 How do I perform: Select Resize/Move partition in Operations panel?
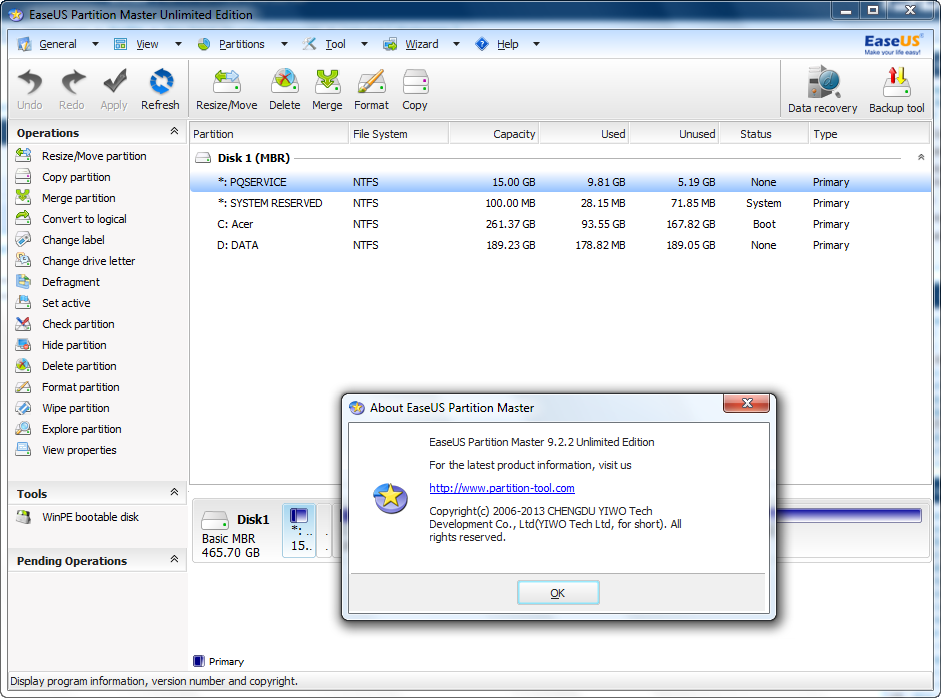point(94,156)
